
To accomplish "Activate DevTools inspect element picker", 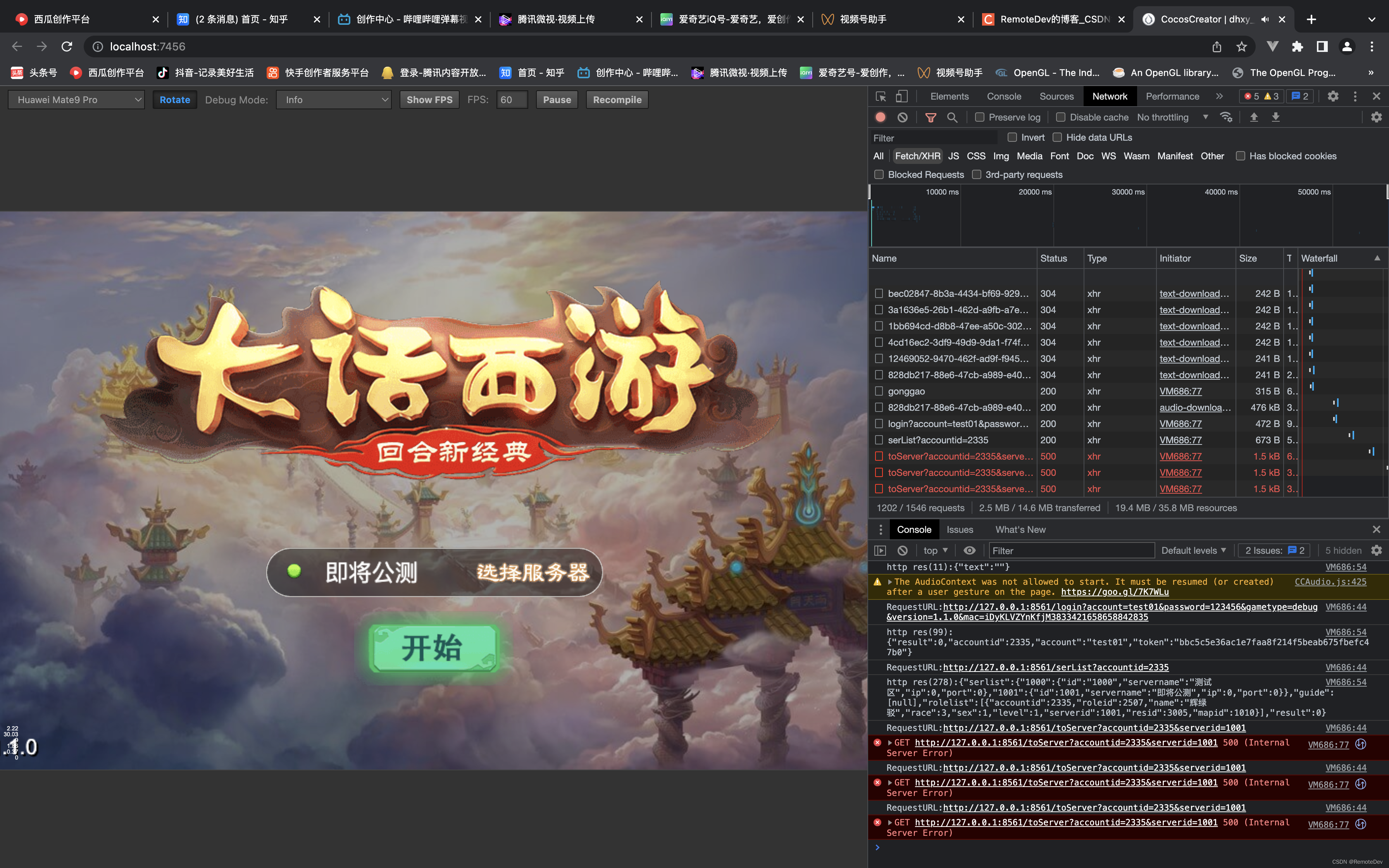I will 881,96.
